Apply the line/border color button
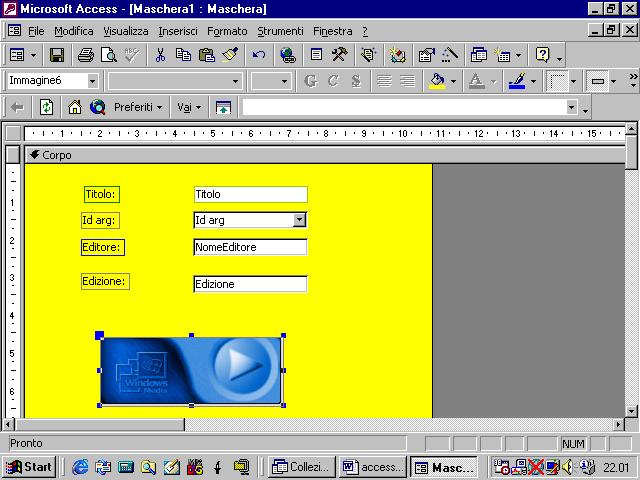This screenshot has width=640, height=480. pos(517,81)
